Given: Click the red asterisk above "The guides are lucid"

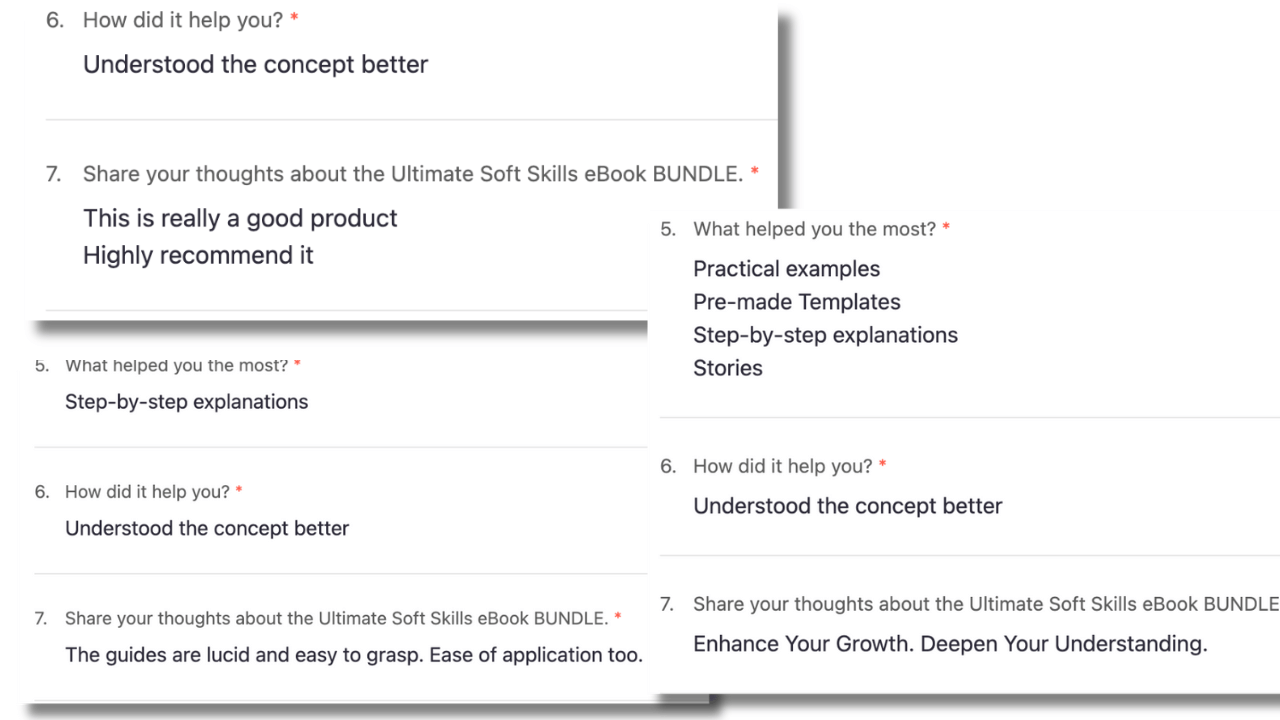Looking at the screenshot, I should click(618, 617).
